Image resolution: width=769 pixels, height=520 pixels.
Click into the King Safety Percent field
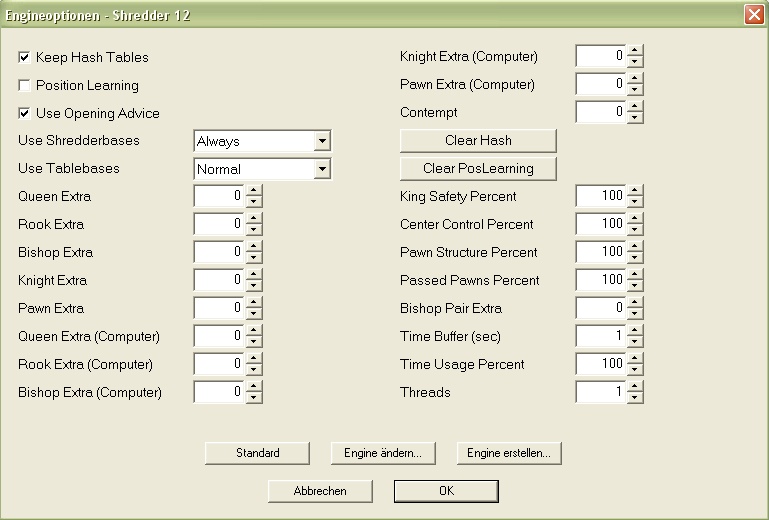click(601, 196)
